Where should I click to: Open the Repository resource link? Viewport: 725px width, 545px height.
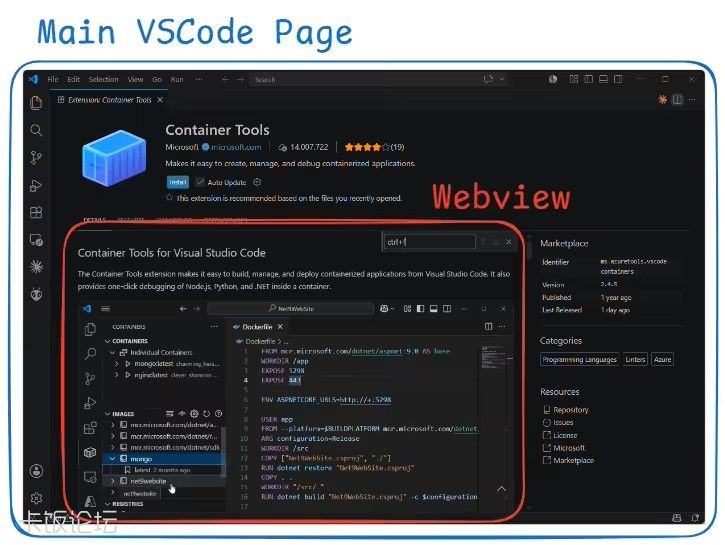click(x=571, y=410)
